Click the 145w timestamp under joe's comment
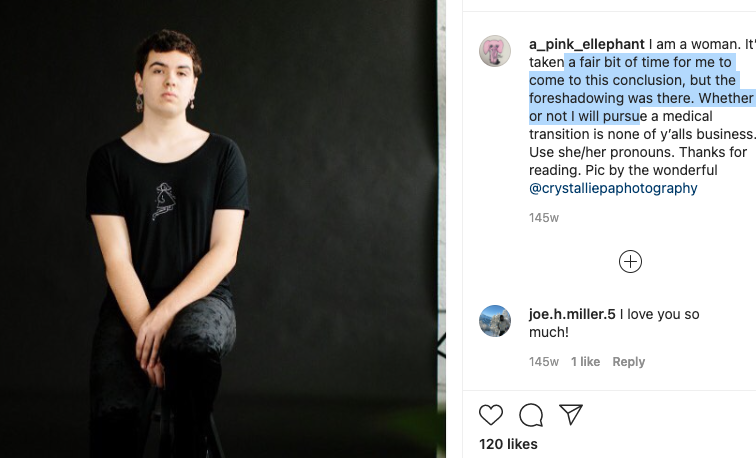This screenshot has height=458, width=756. pos(543,362)
